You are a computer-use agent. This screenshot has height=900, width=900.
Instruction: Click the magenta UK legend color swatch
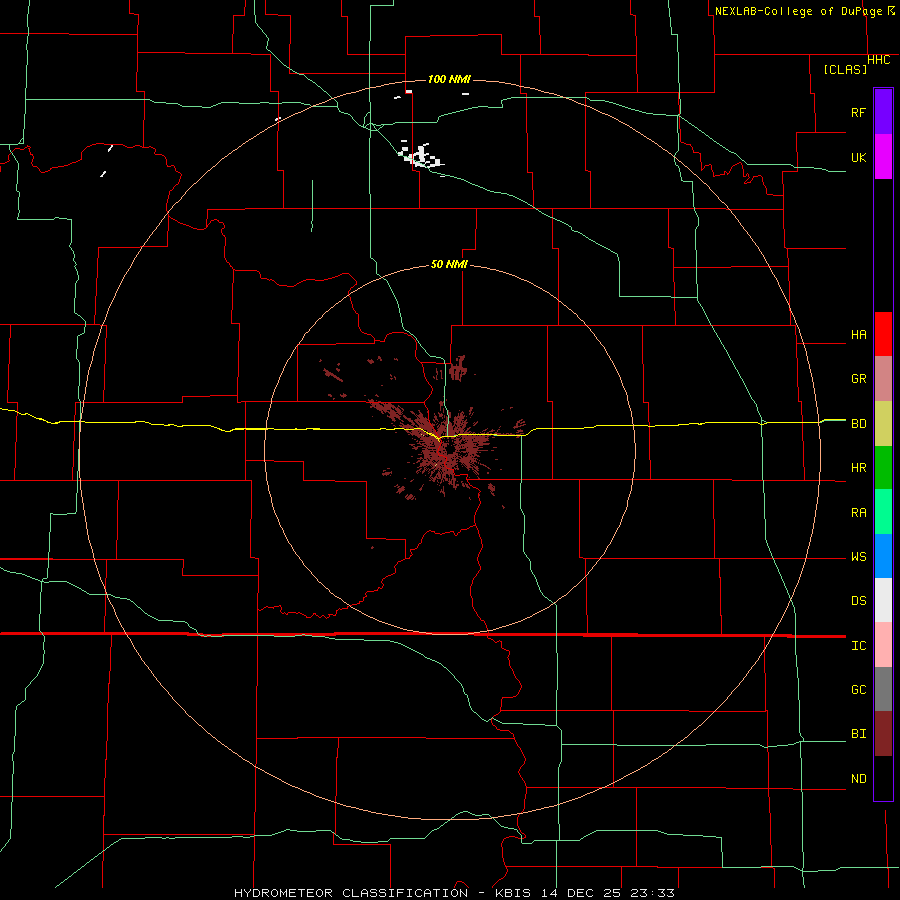(883, 157)
